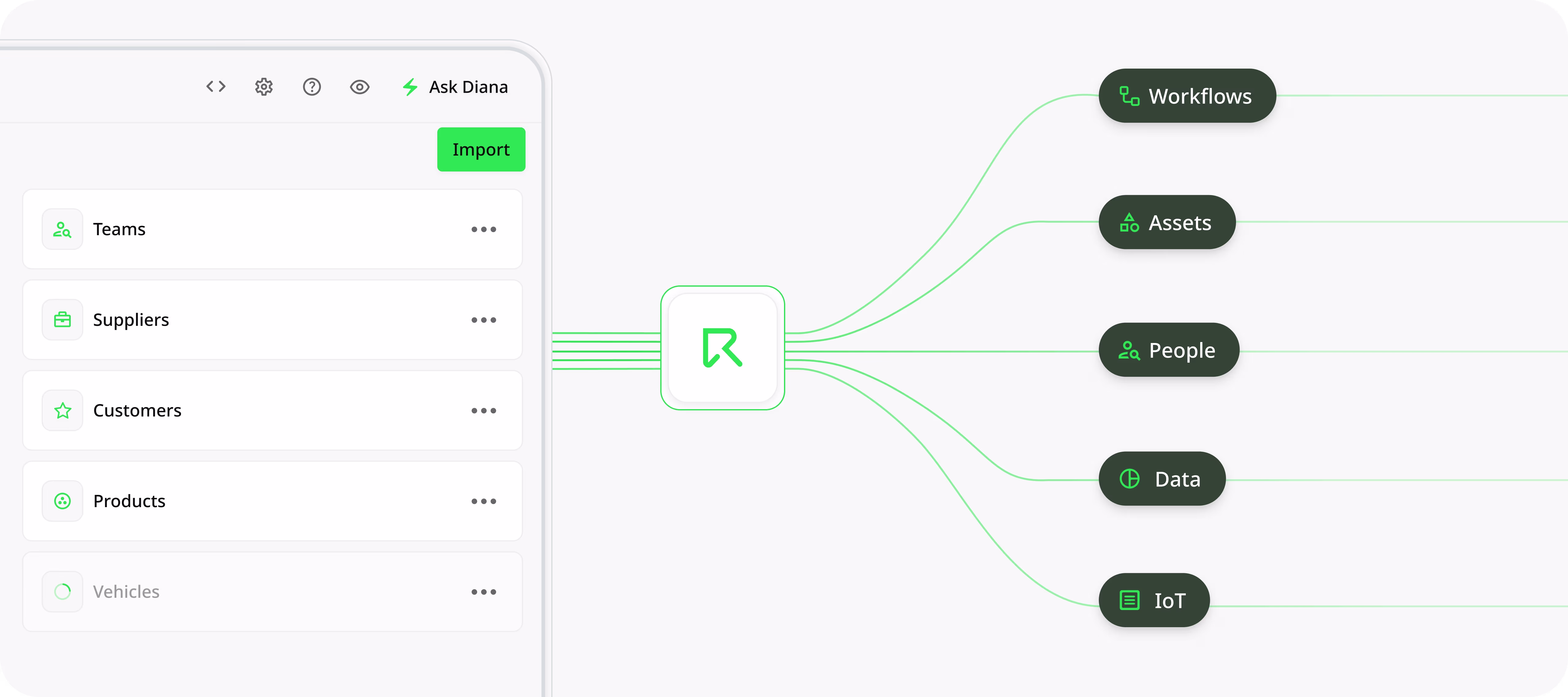Click the help question mark icon
This screenshot has width=1568, height=697.
pos(312,86)
